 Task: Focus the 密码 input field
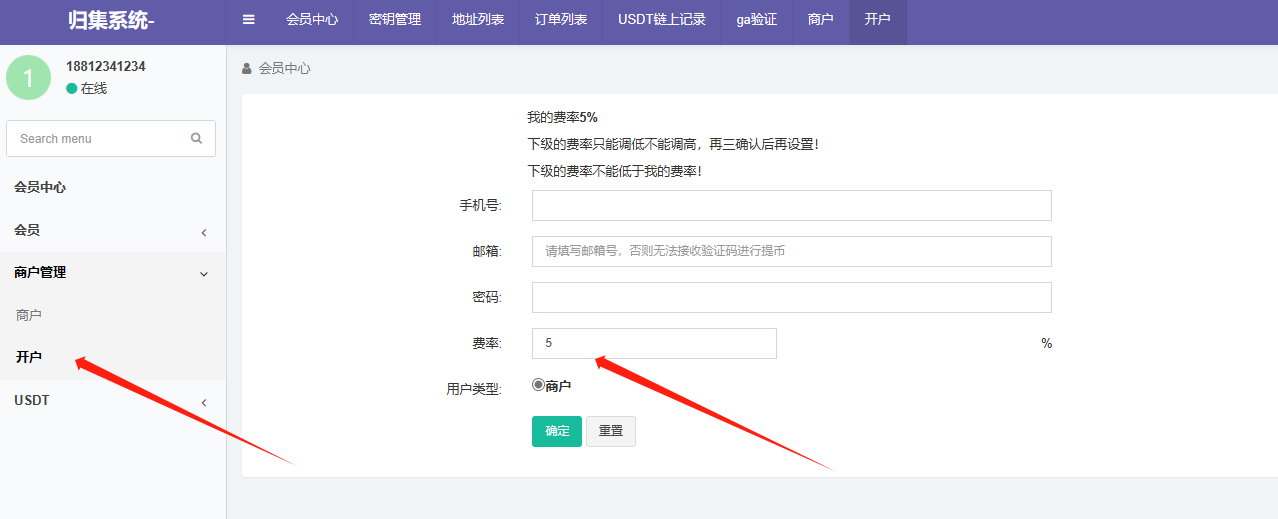coord(792,297)
